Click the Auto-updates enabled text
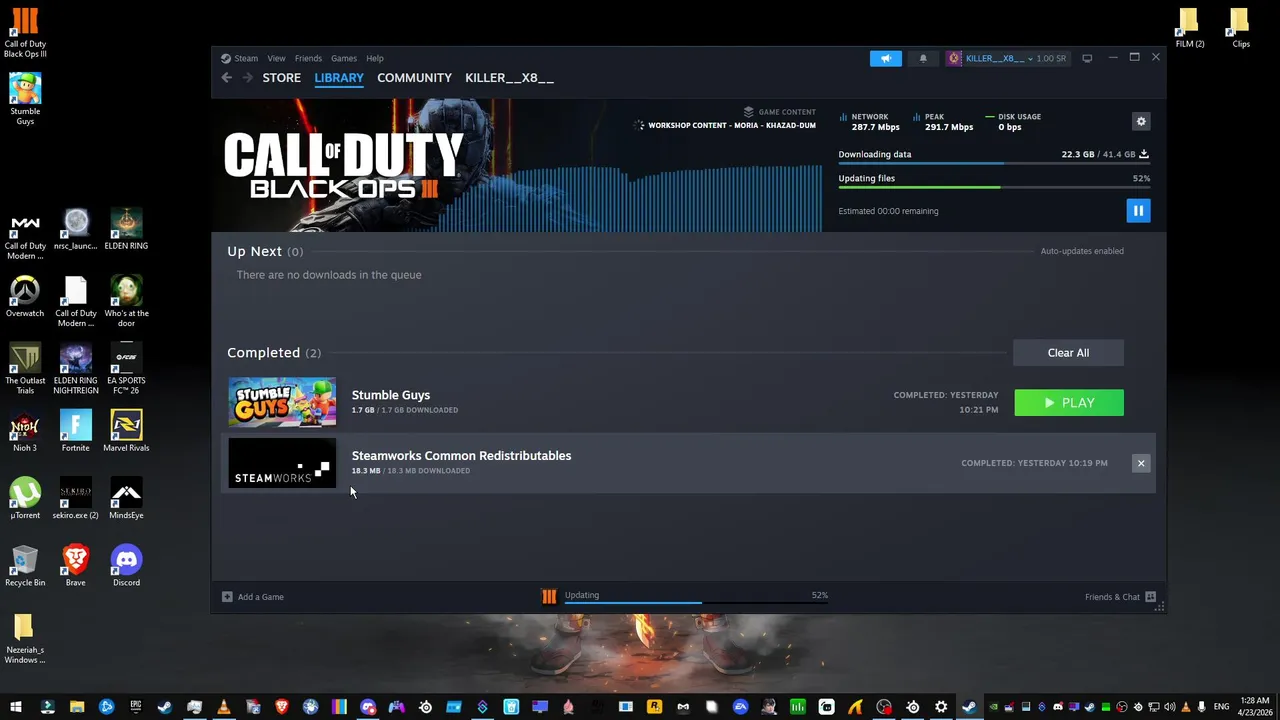The height and width of the screenshot is (720, 1280). (1082, 251)
